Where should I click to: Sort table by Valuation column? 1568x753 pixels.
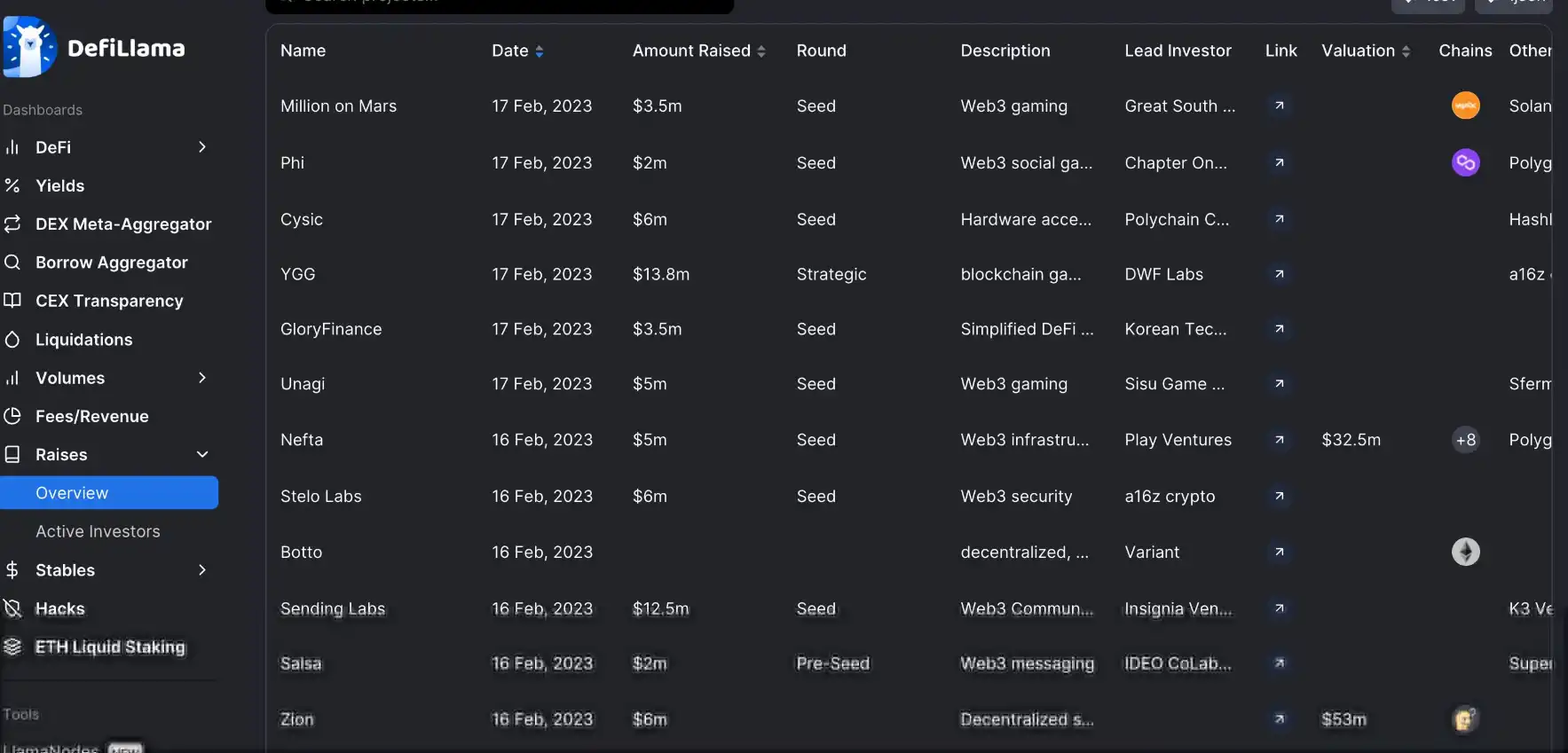1366,51
